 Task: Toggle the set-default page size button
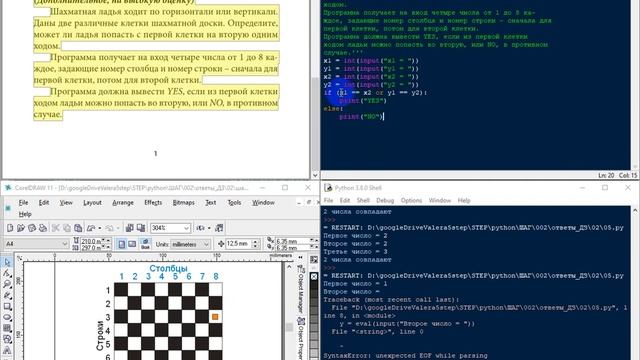pyautogui.click(x=145, y=244)
